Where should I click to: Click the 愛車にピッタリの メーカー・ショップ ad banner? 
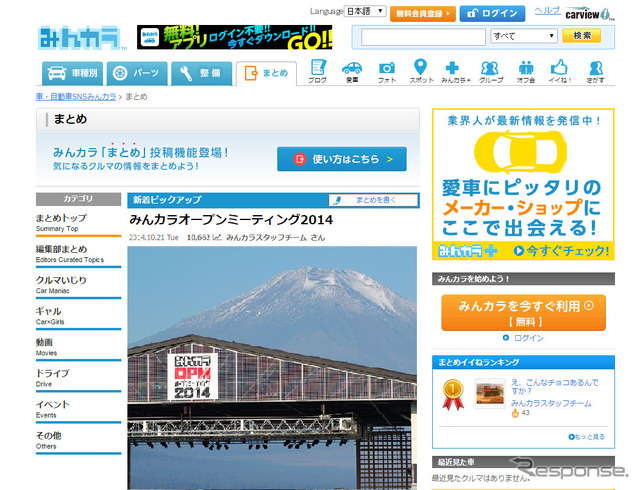[x=523, y=184]
